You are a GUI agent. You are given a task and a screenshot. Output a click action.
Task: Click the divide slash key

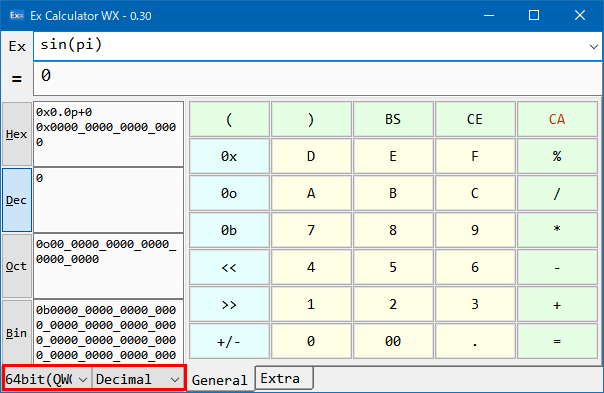tap(557, 193)
